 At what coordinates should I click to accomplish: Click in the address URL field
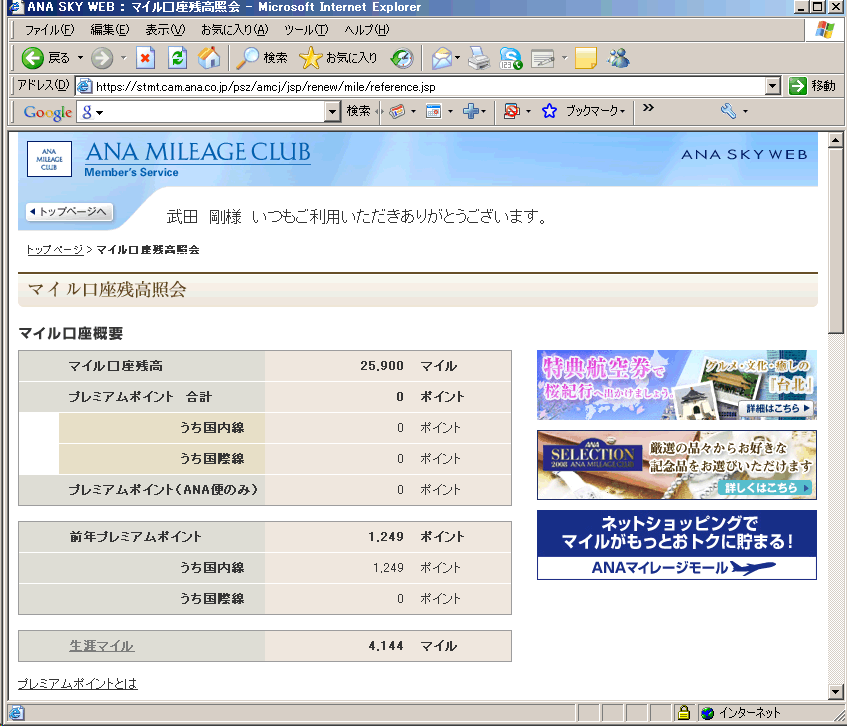click(x=421, y=86)
